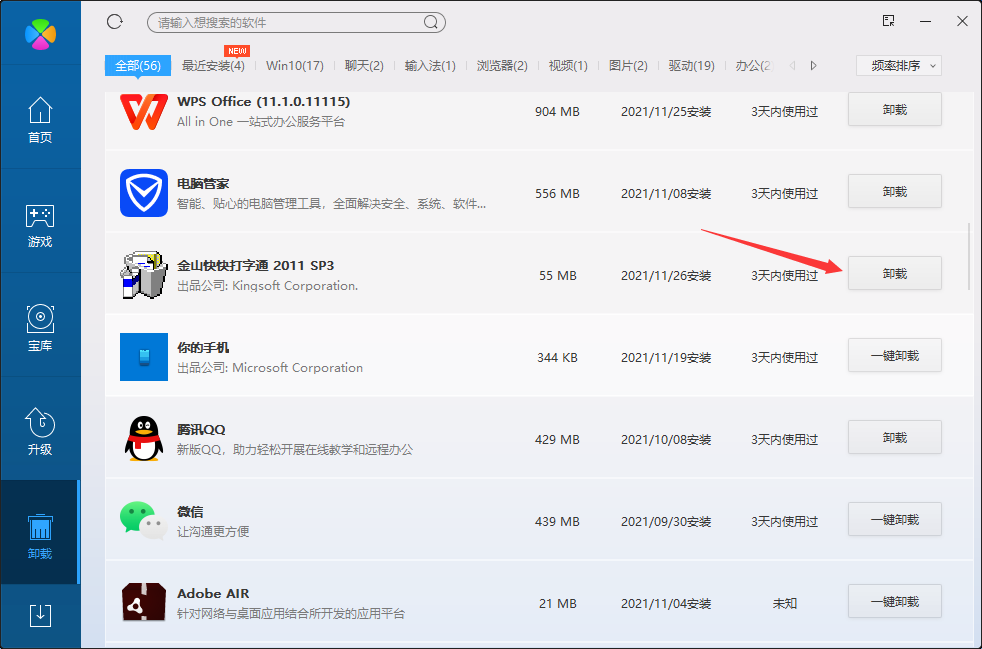Click 一键卸载 for 你的手机
982x649 pixels.
pyautogui.click(x=895, y=356)
